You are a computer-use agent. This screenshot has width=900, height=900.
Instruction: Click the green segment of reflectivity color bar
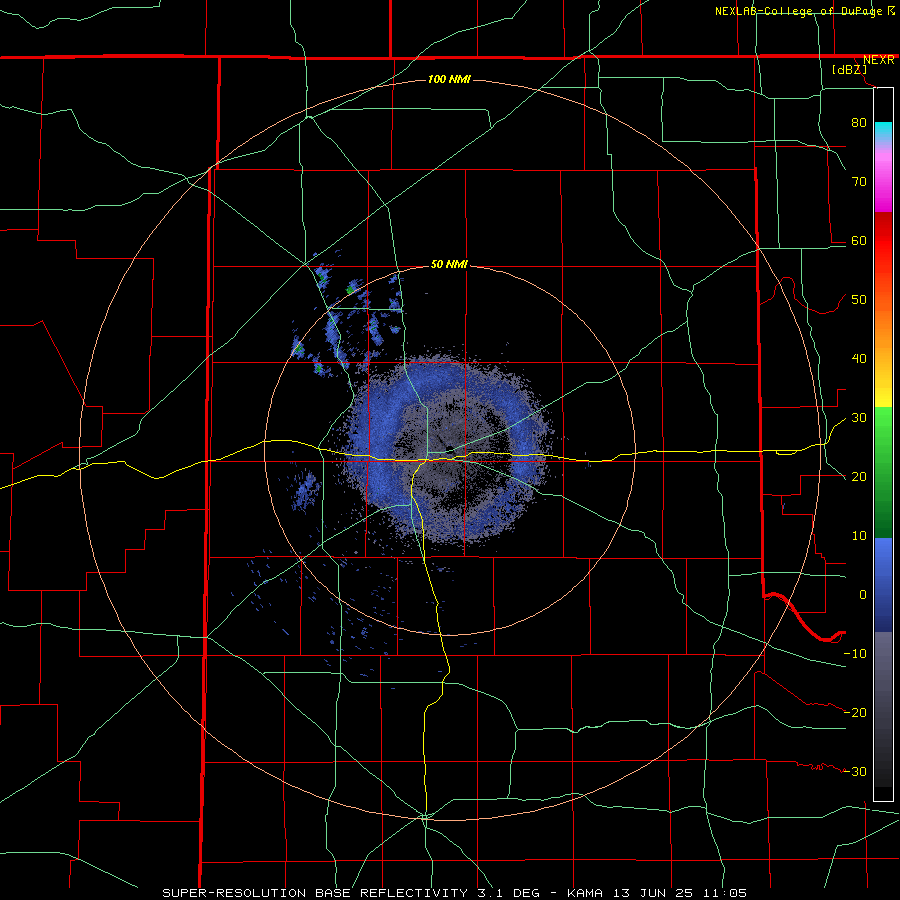pyautogui.click(x=883, y=472)
